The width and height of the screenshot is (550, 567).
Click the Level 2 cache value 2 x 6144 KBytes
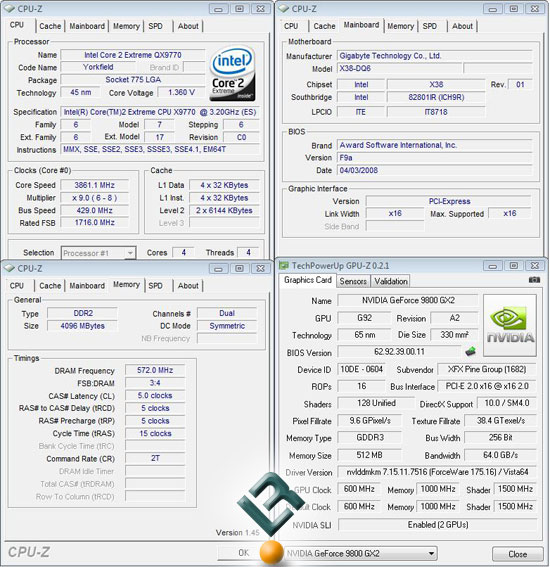point(224,210)
